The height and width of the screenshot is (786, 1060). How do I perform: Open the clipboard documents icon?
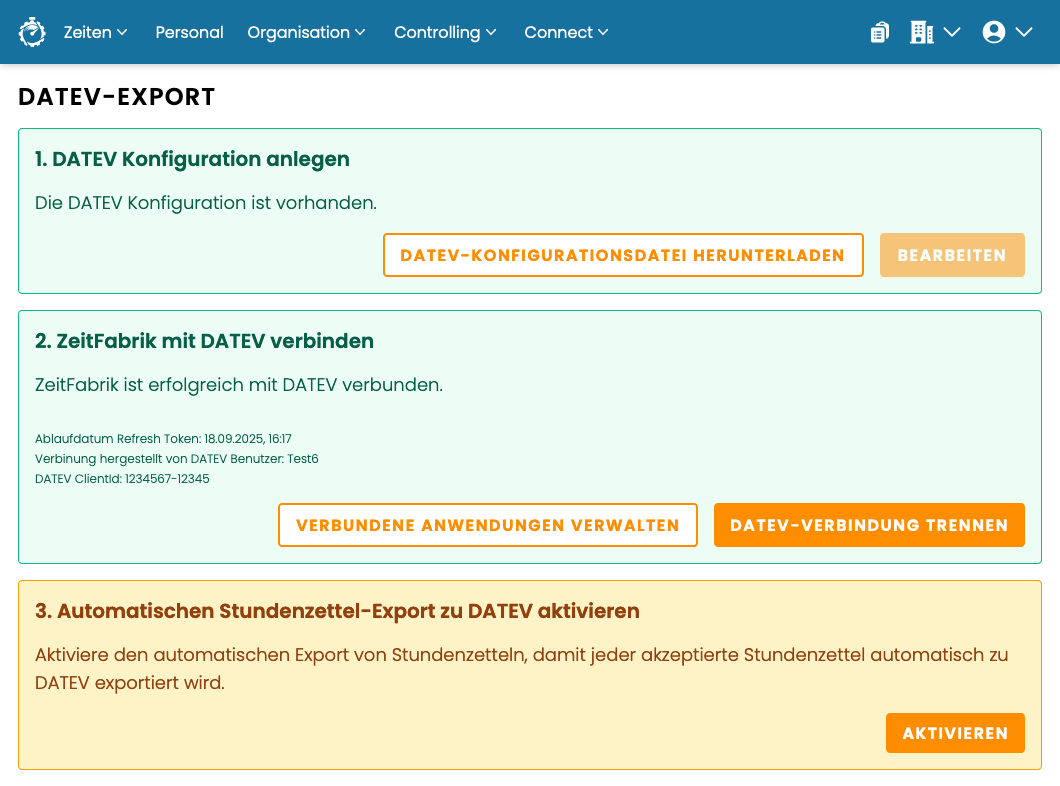pos(880,32)
